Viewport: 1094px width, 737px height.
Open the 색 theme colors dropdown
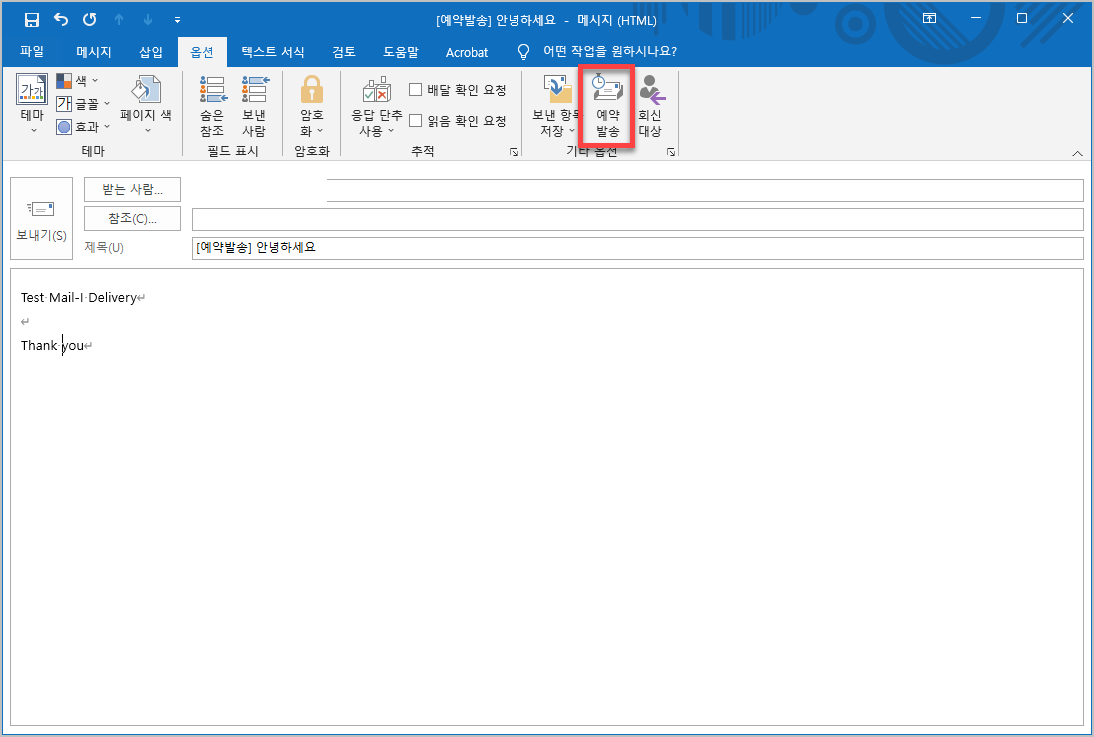[77, 81]
